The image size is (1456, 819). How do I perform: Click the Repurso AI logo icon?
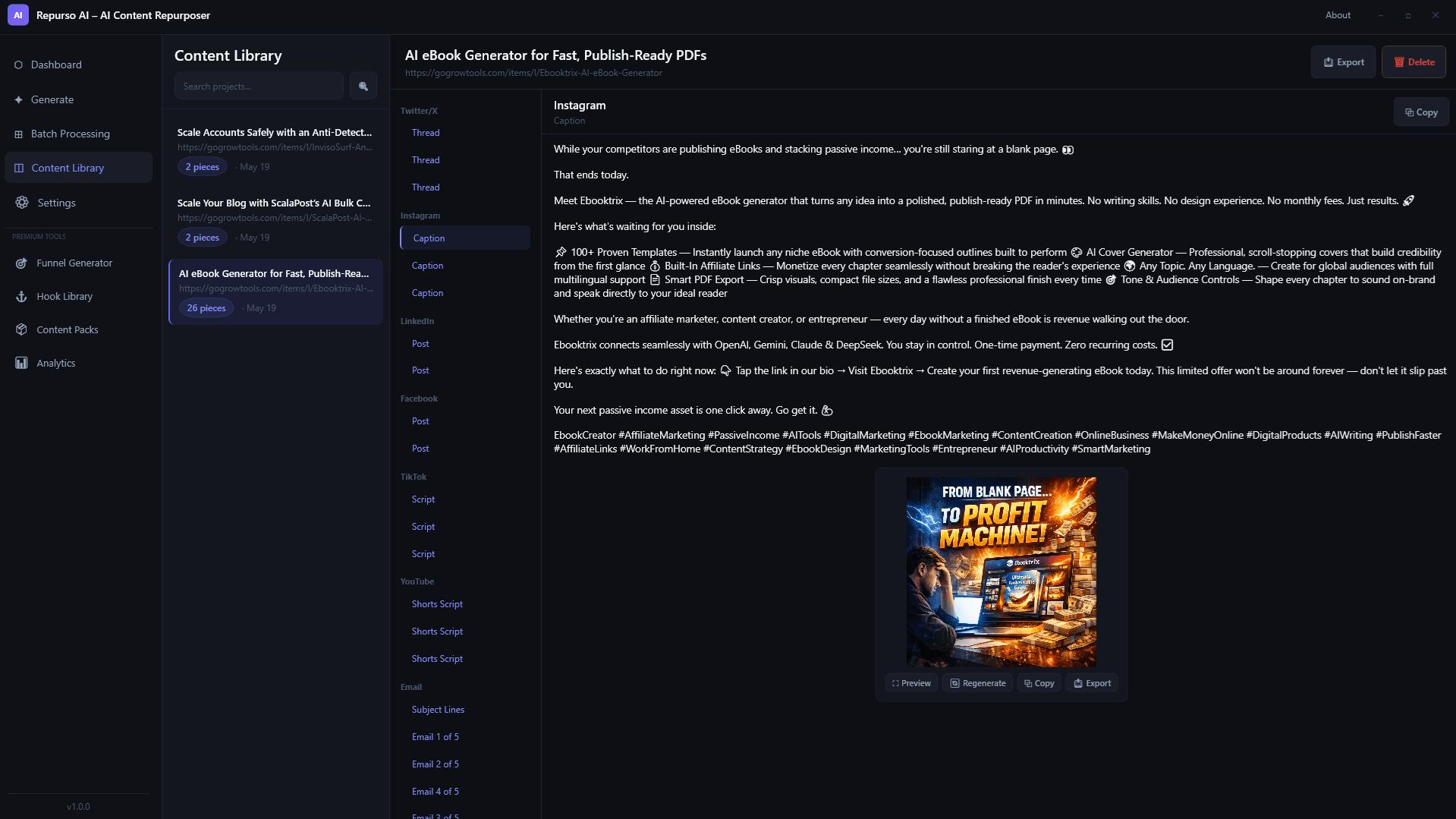click(x=18, y=15)
